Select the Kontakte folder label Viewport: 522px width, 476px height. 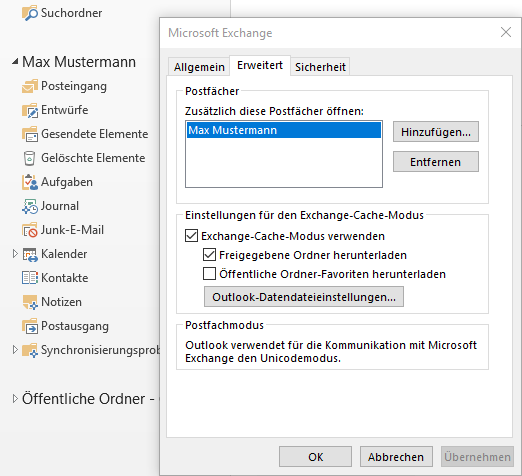pyautogui.click(x=65, y=278)
